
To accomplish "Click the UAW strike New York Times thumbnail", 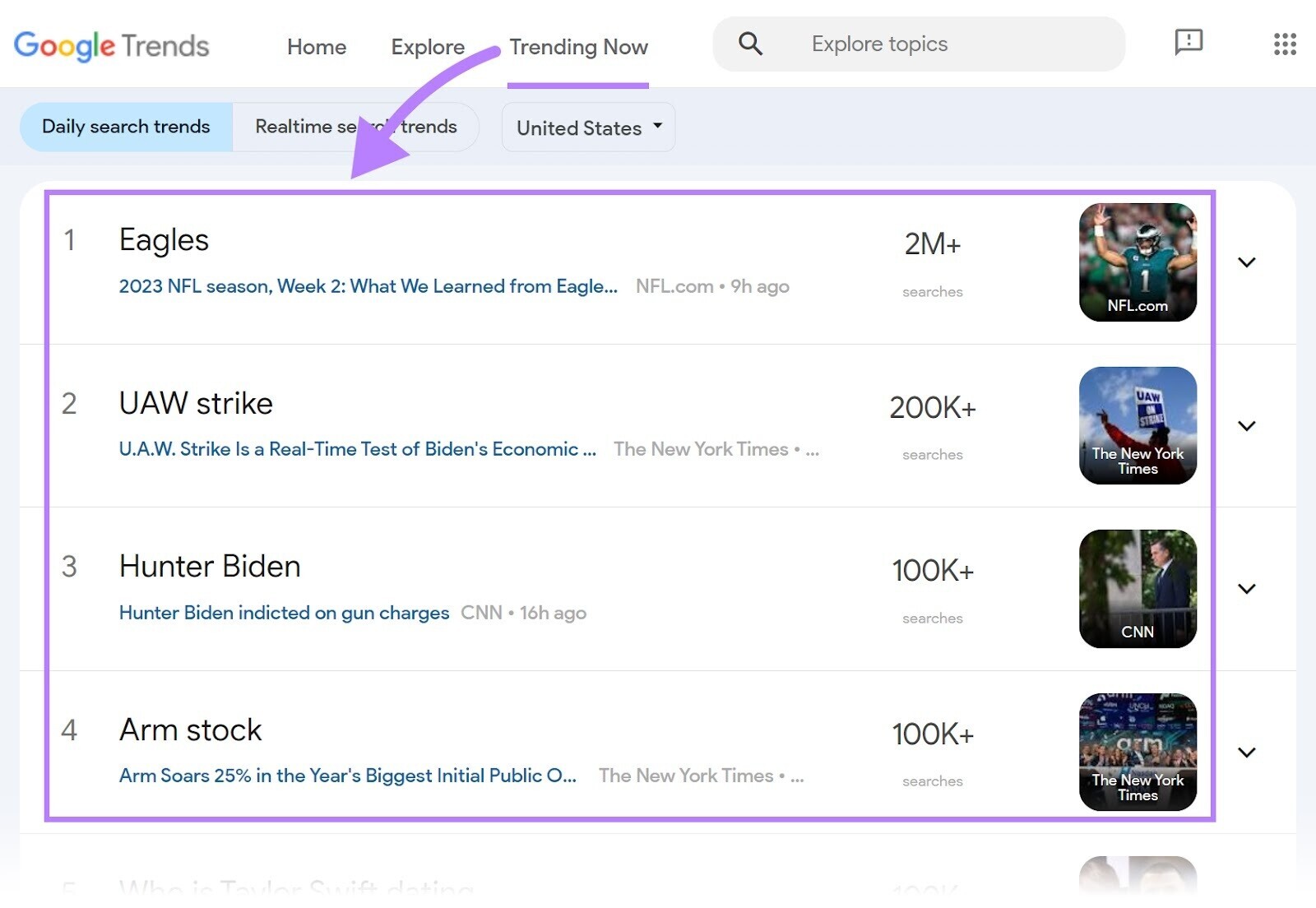I will 1138,426.
